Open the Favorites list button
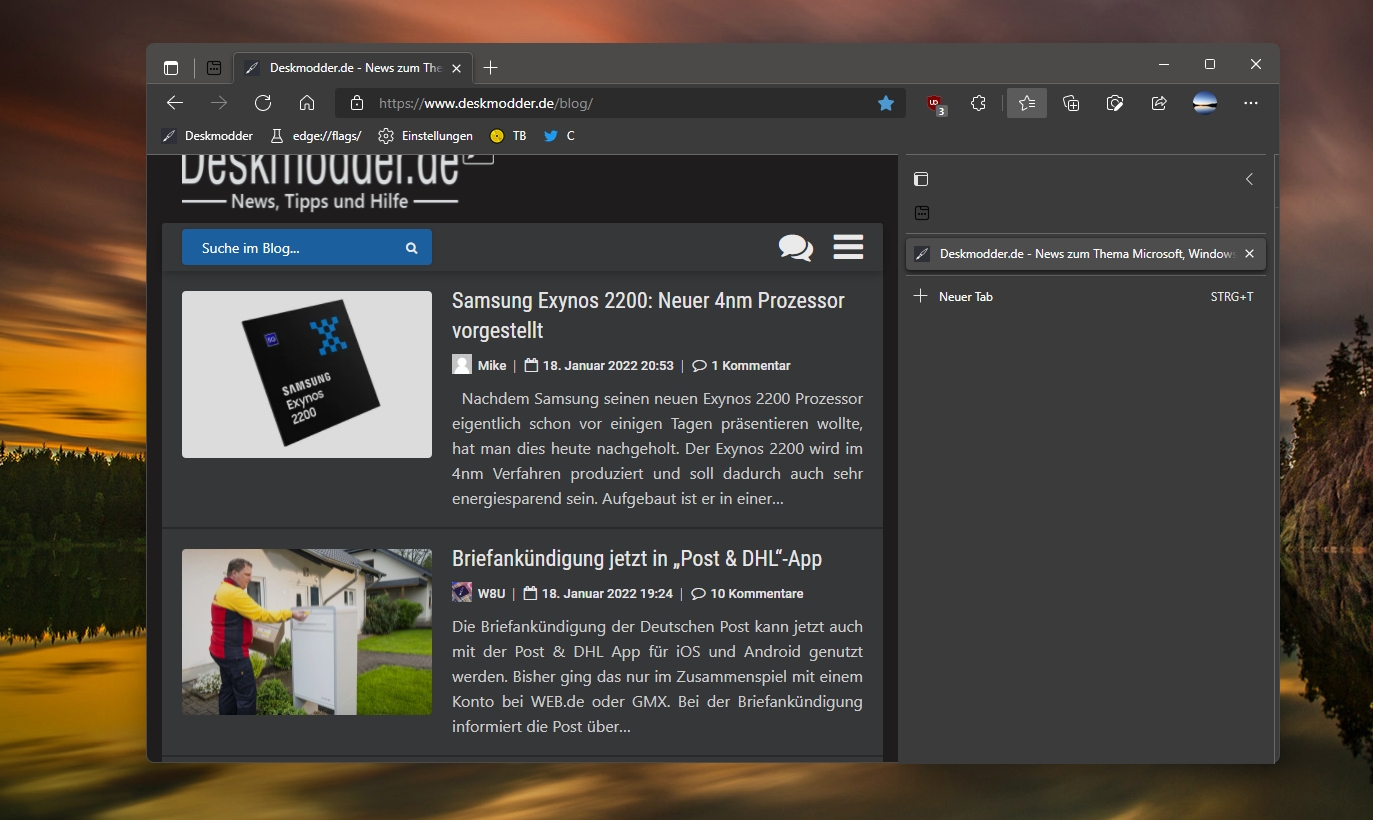 click(1027, 103)
